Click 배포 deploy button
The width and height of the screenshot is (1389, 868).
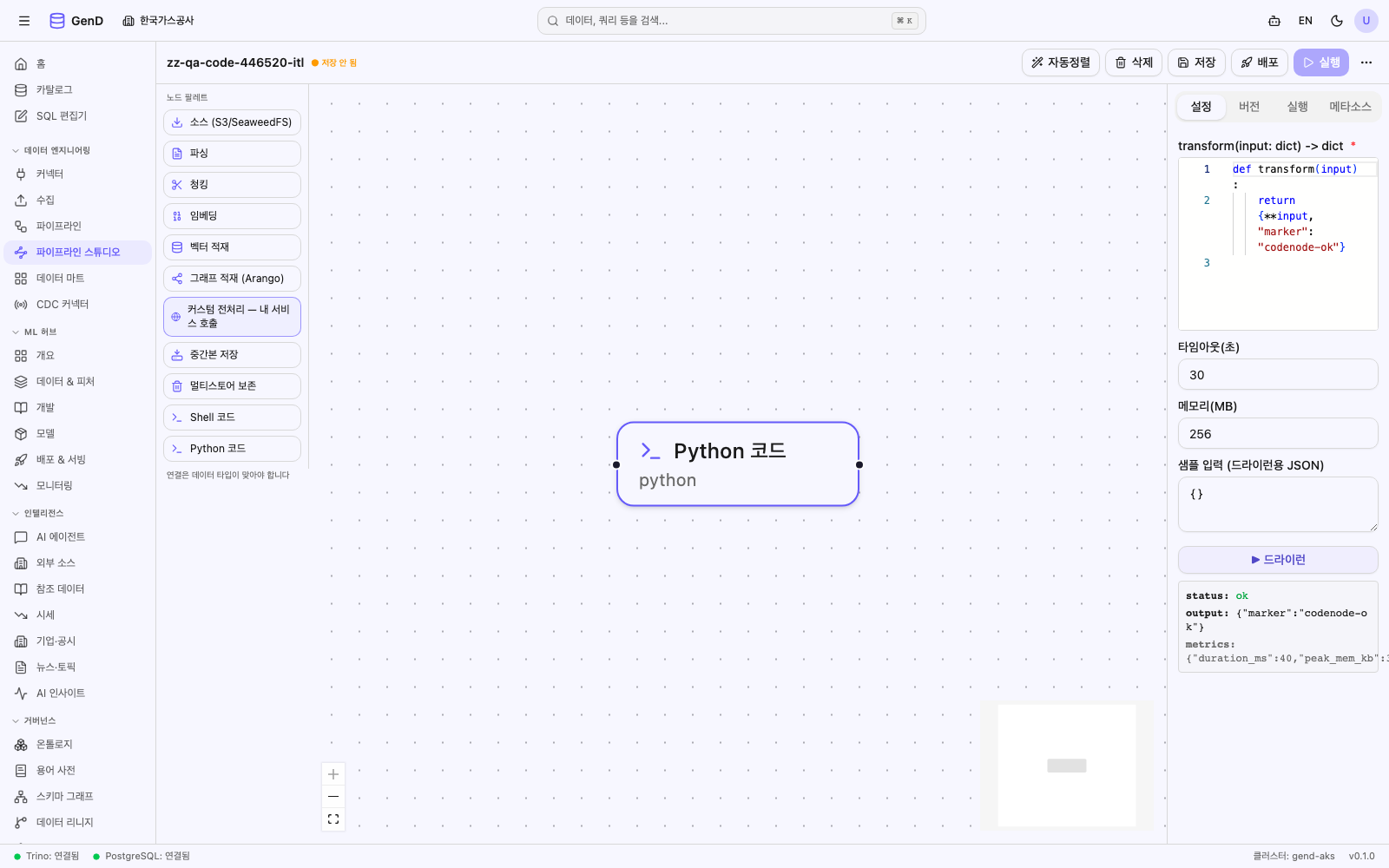1260,62
